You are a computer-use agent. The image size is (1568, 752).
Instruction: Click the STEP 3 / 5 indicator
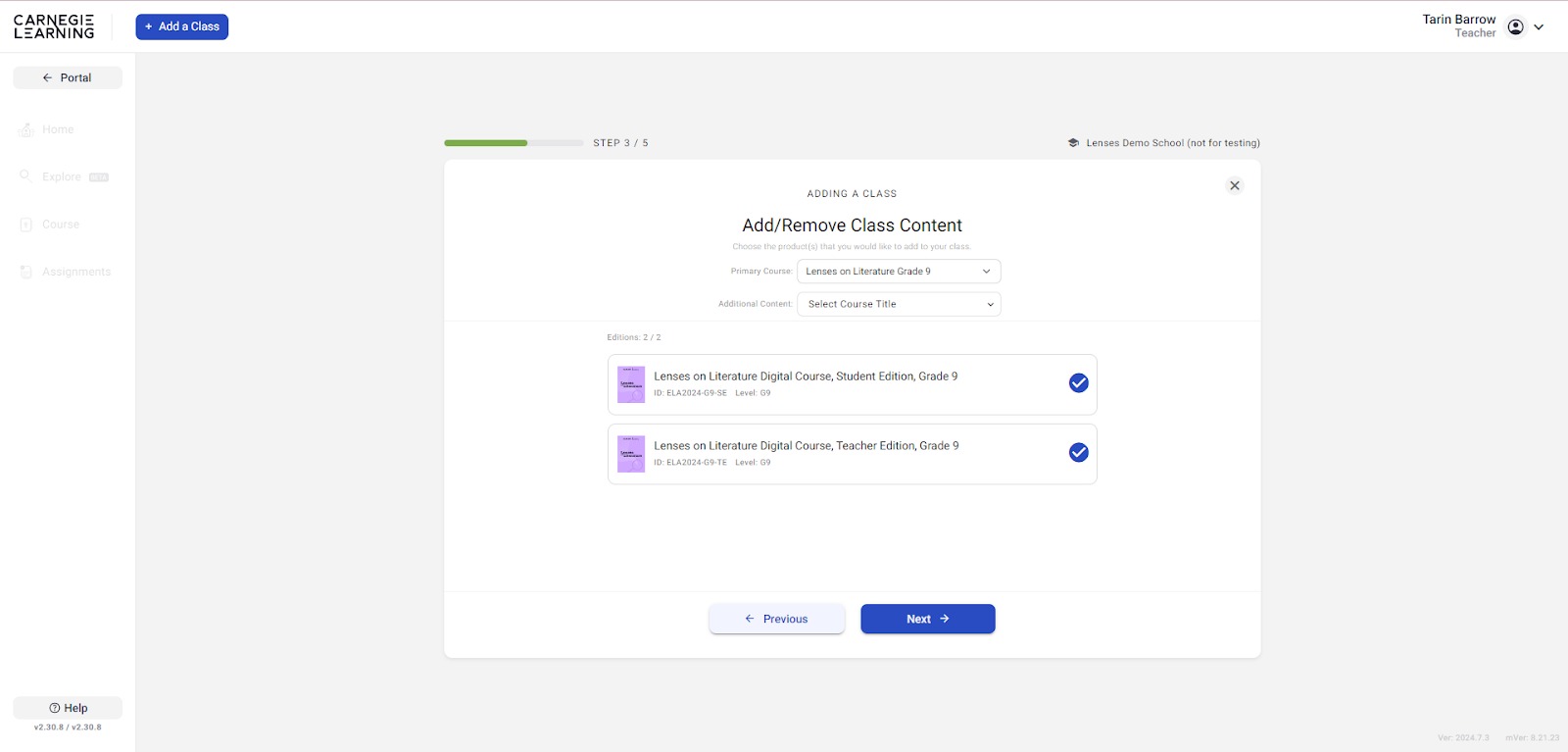click(x=620, y=143)
